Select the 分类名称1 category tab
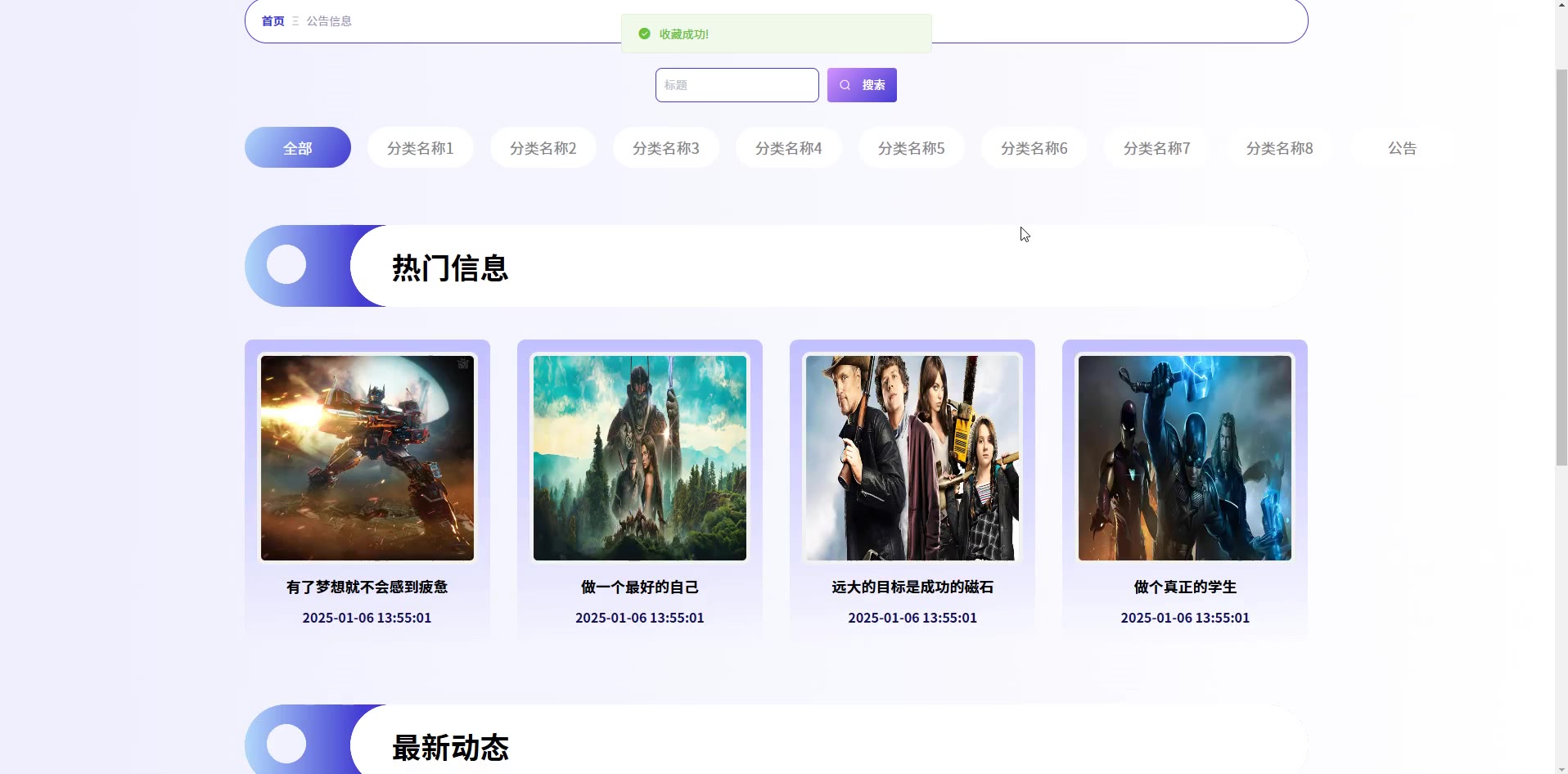Viewport: 1568px width, 774px height. click(x=421, y=147)
